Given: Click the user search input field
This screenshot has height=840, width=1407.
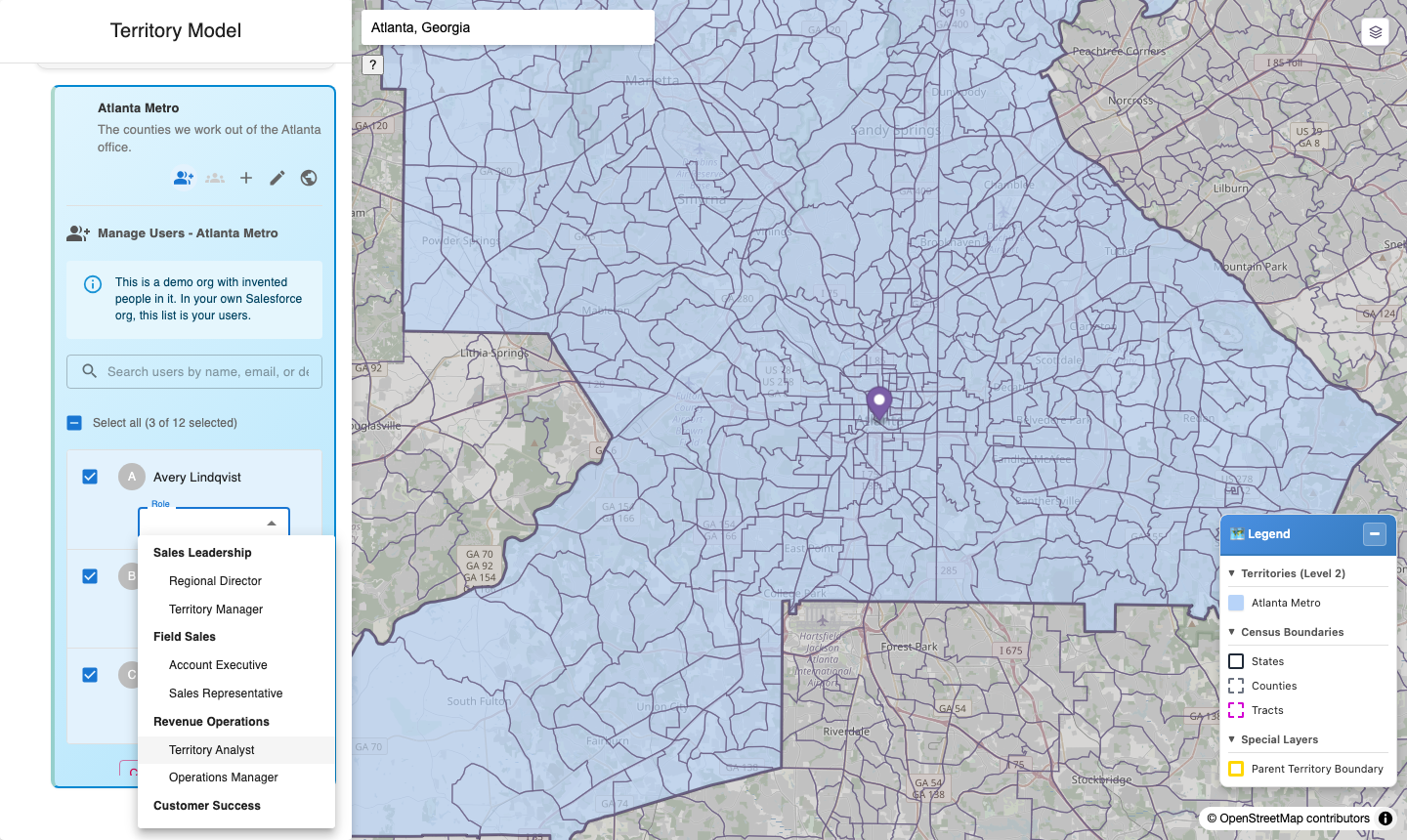Looking at the screenshot, I should coord(194,371).
